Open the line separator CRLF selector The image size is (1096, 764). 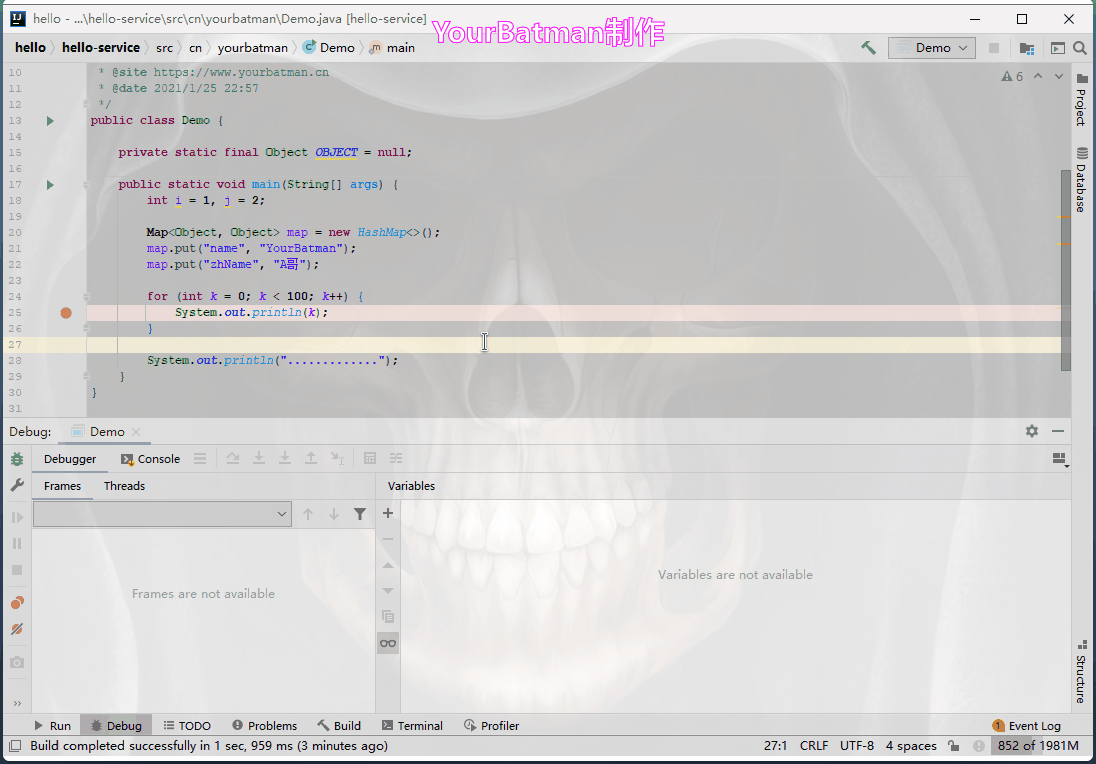(x=814, y=746)
